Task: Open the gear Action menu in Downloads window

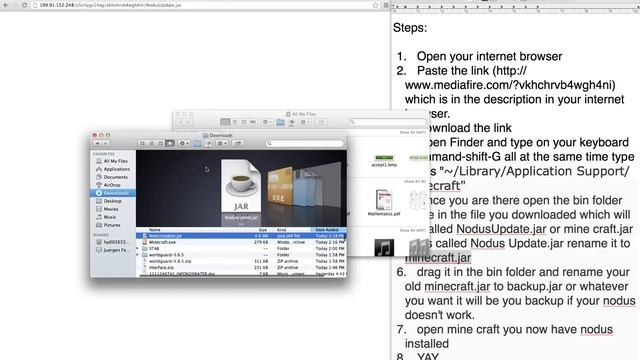Action: coord(184,143)
